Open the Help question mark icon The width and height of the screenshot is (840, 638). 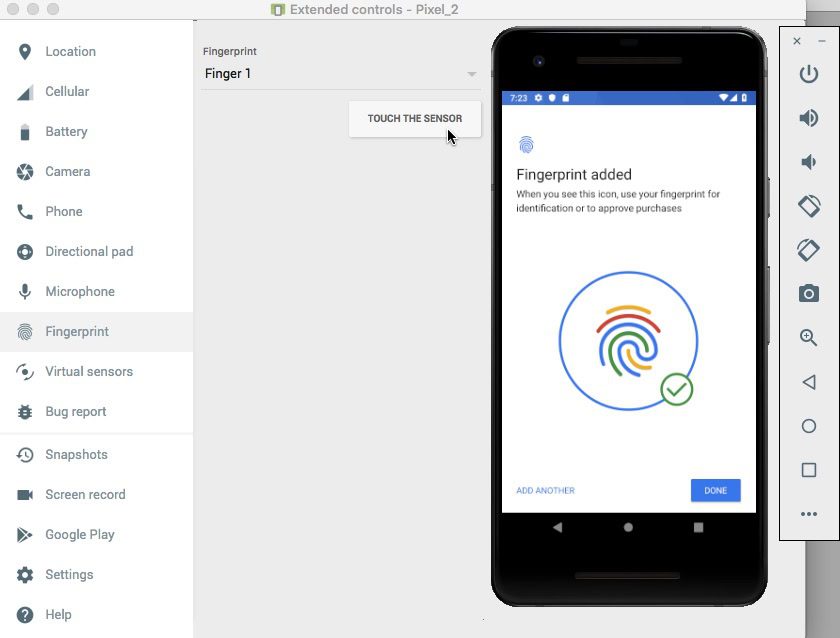[25, 615]
